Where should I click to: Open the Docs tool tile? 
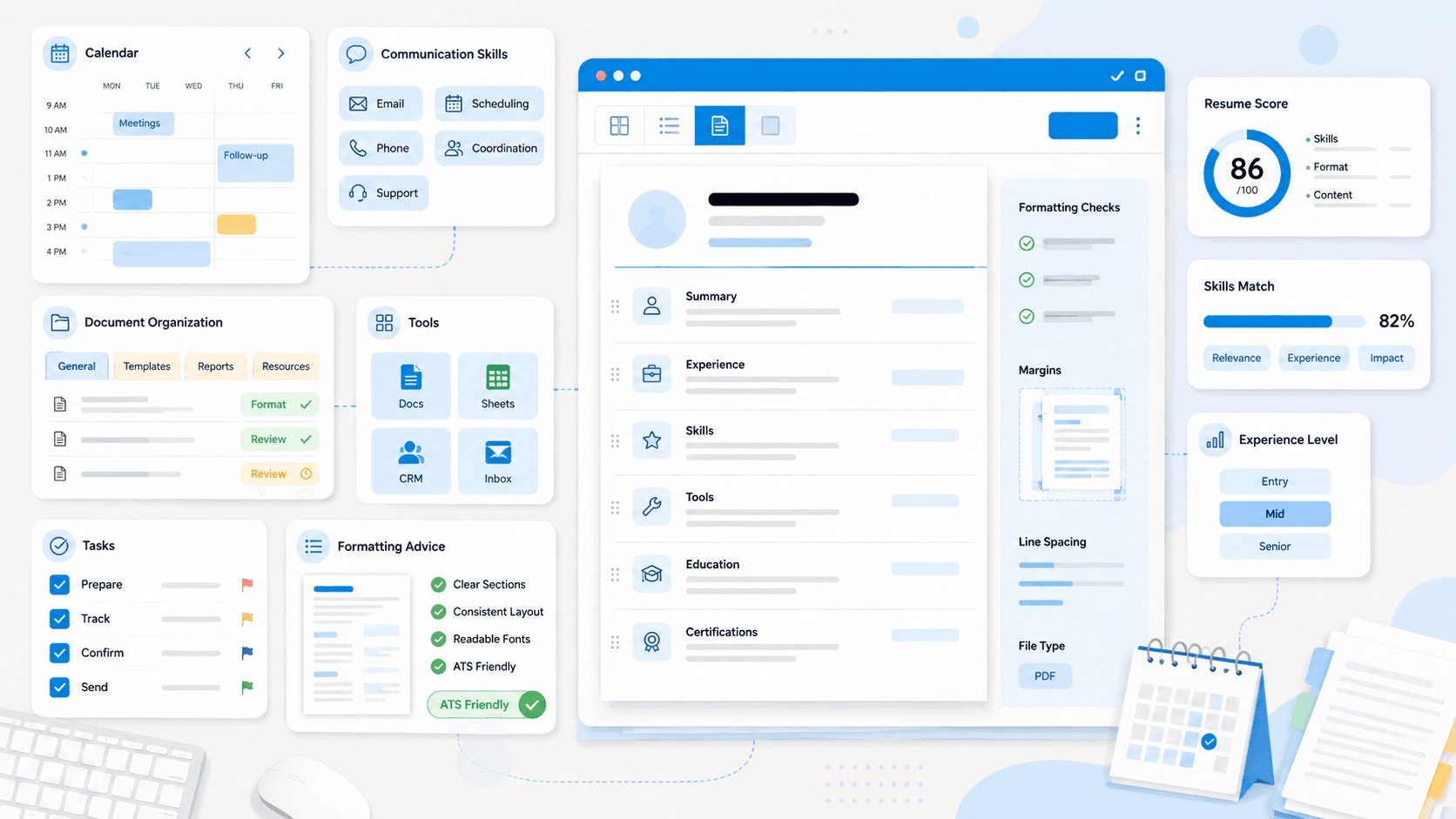[411, 386]
